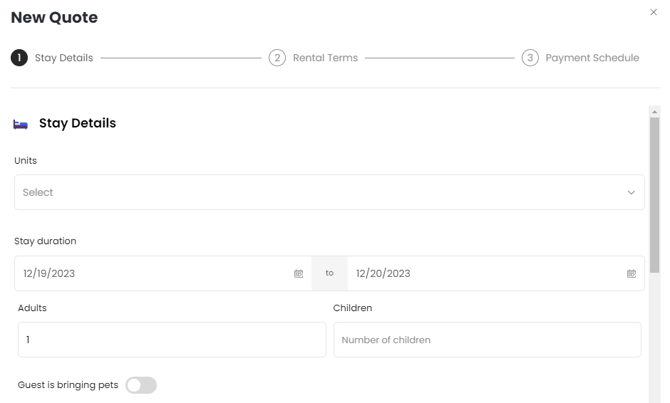670x403 pixels.
Task: Open the Units select dropdown
Action: [320, 192]
